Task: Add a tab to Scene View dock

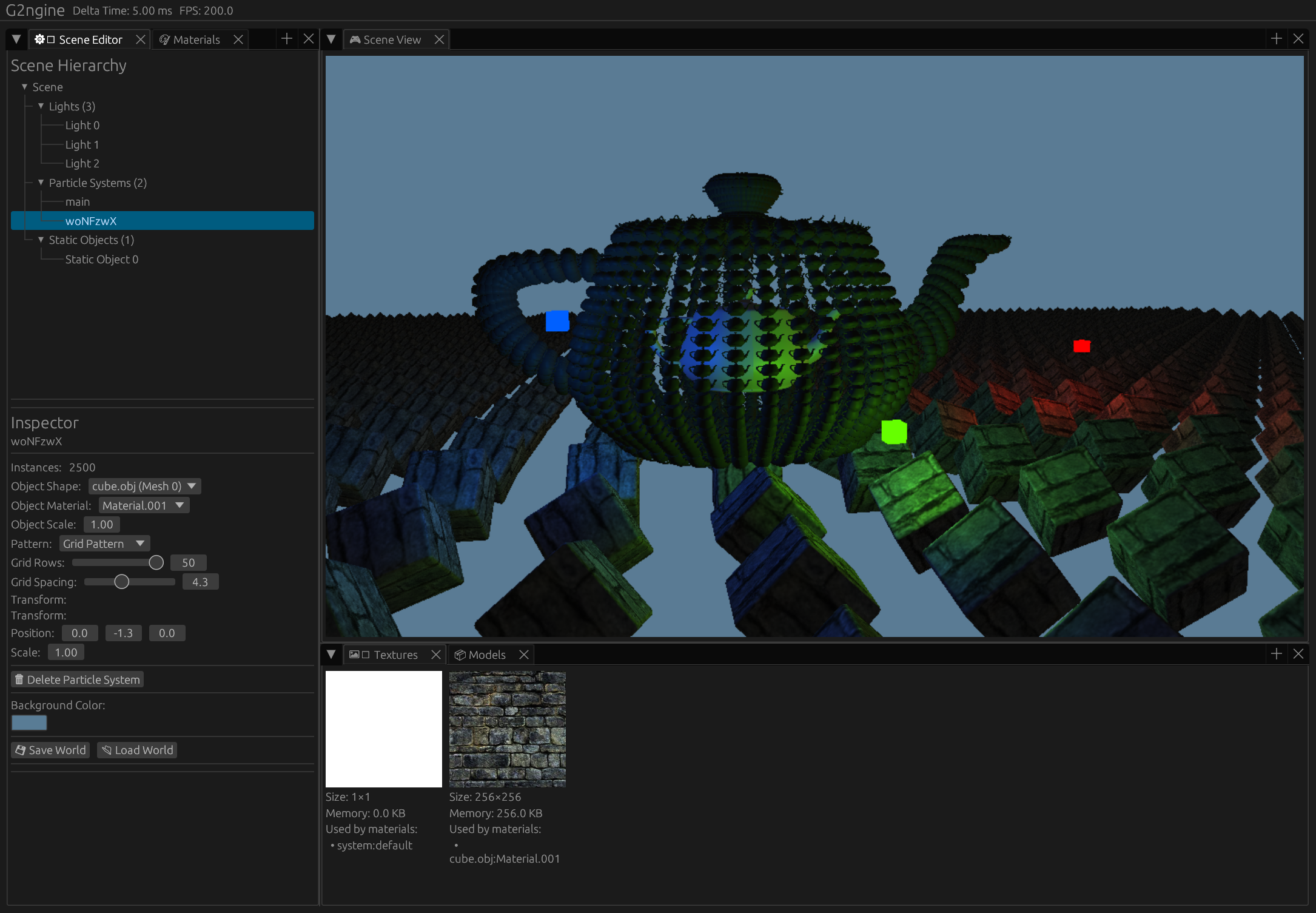Action: (x=1277, y=39)
